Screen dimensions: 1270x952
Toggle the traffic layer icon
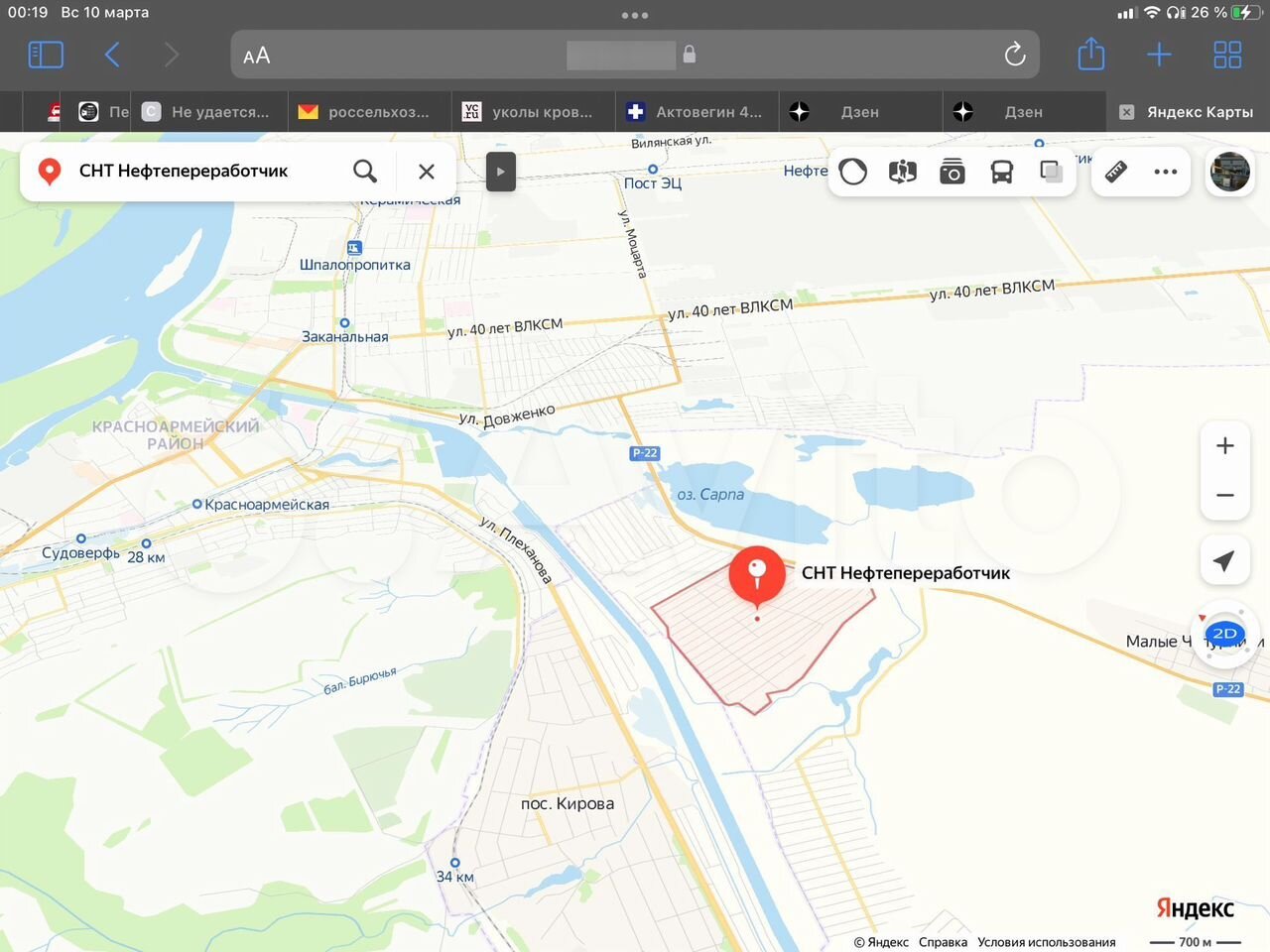(x=853, y=172)
